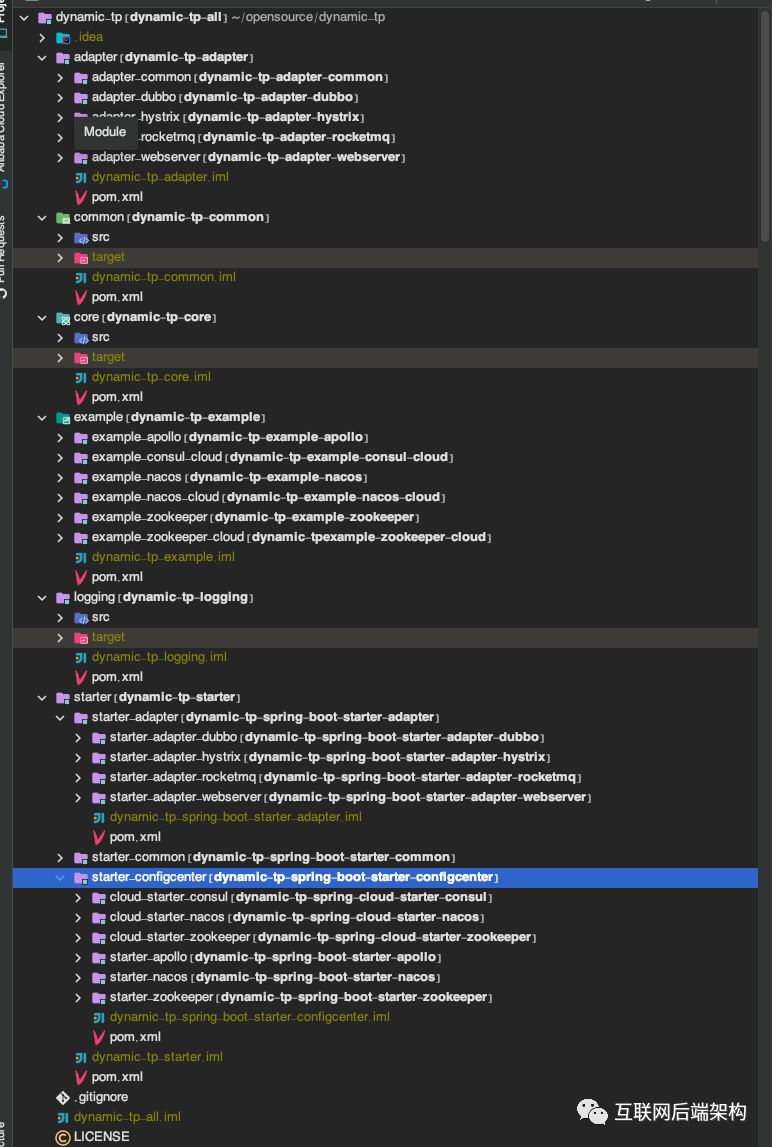The width and height of the screenshot is (772, 1147).
Task: Open the Pull Requests tool window tab
Action: click(4, 257)
